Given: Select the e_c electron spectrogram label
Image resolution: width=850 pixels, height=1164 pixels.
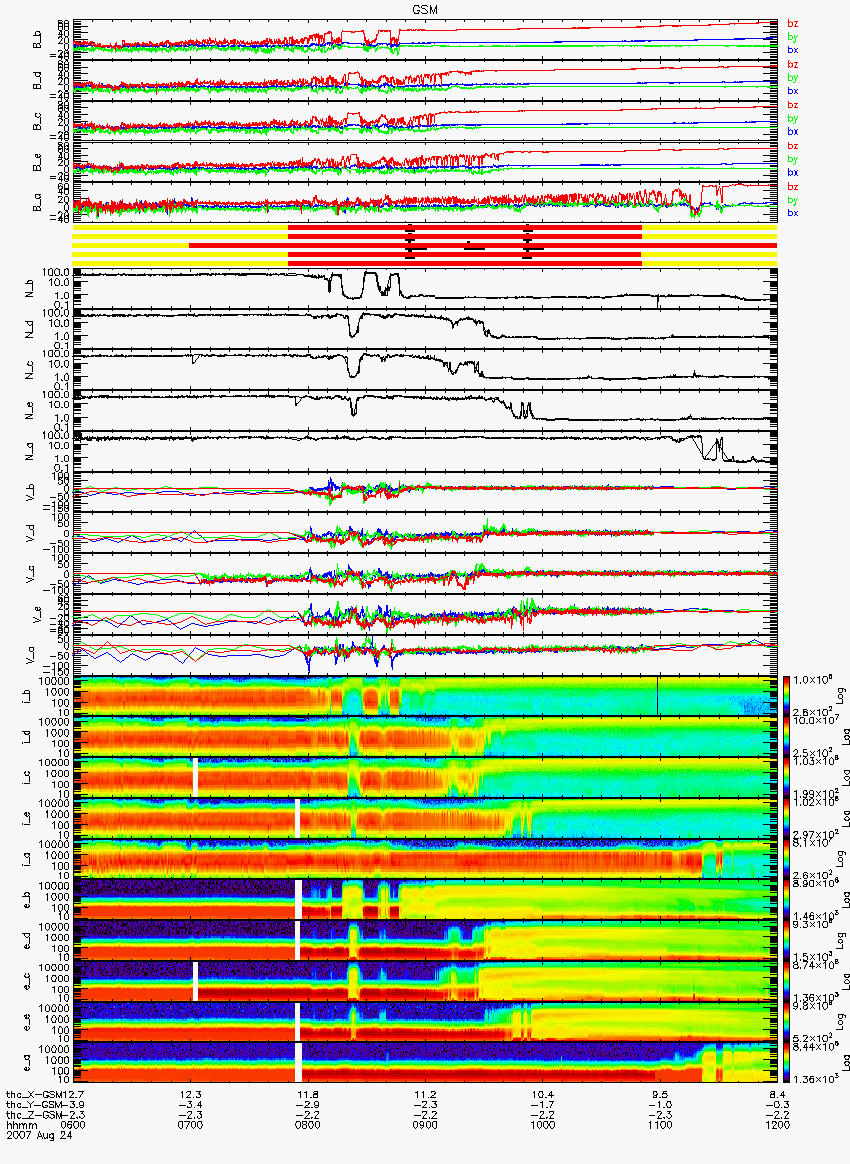Looking at the screenshot, I should [28, 981].
